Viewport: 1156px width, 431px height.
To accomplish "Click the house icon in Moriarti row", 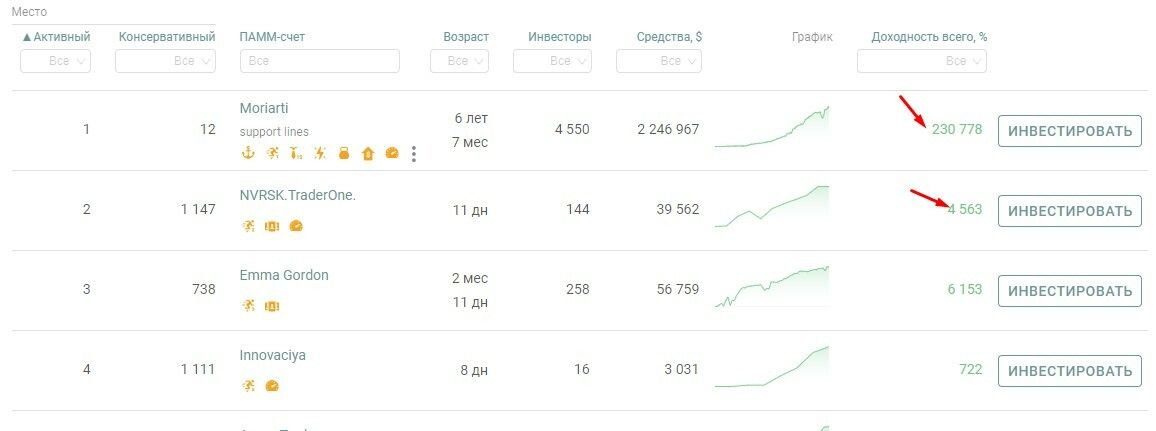I will tap(368, 153).
